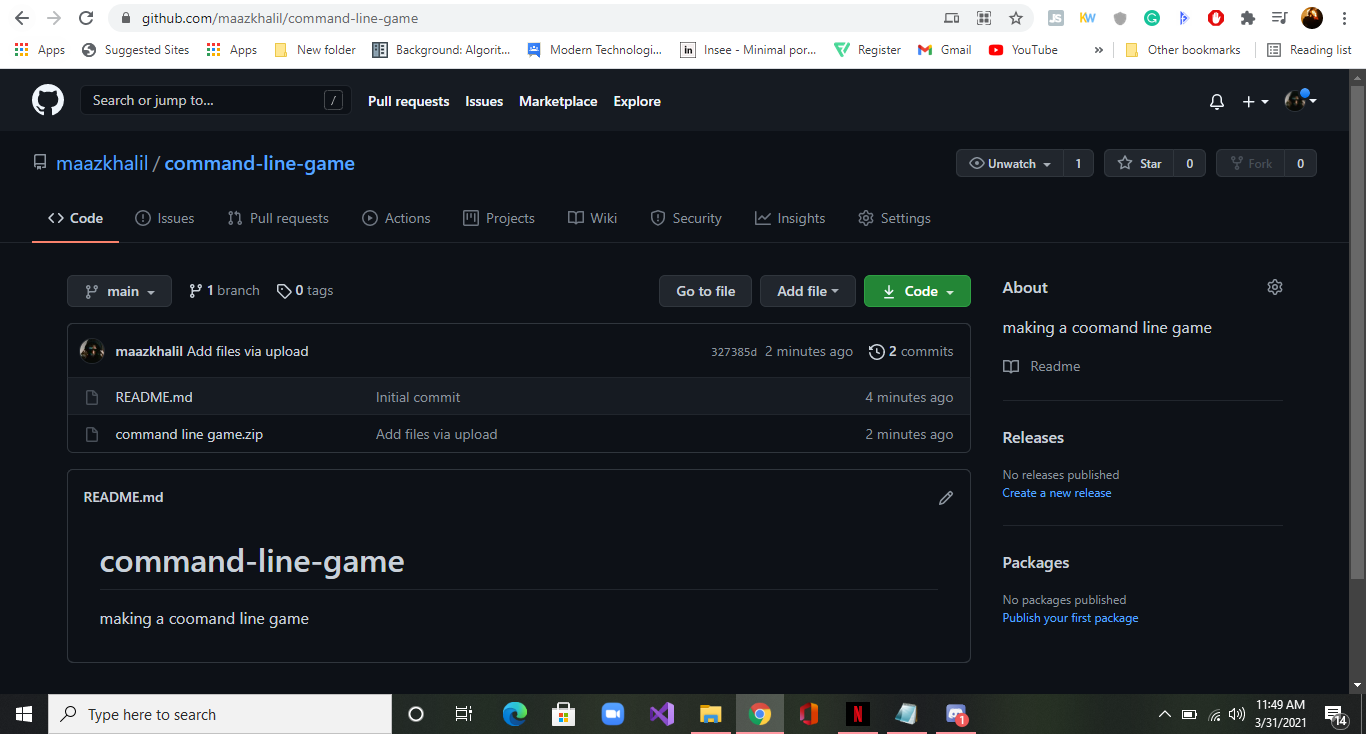Edit README with the pencil icon

tap(946, 498)
